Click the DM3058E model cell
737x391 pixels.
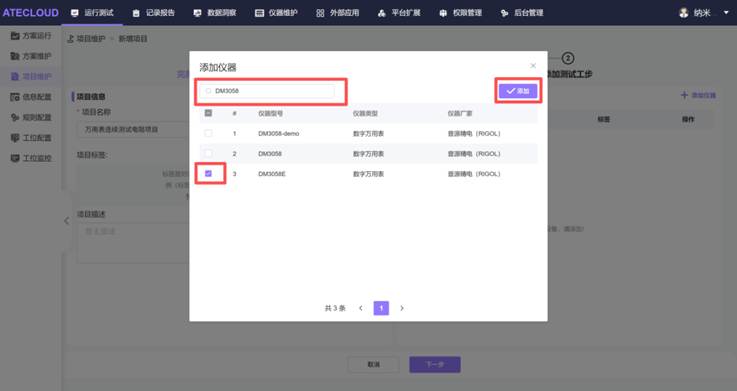(x=272, y=174)
